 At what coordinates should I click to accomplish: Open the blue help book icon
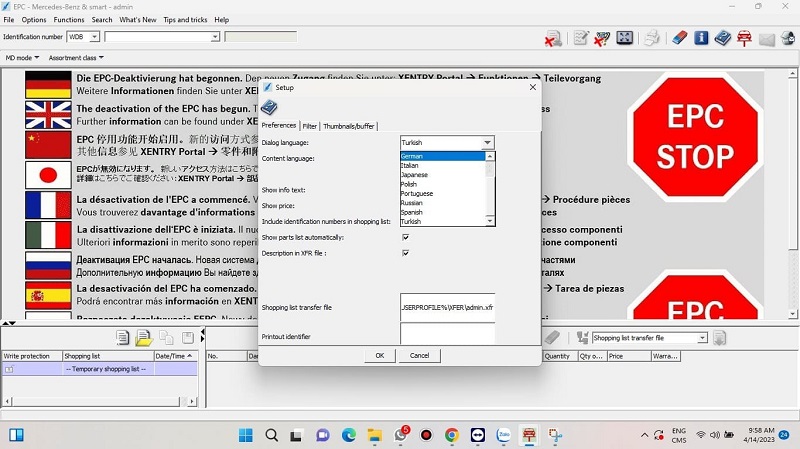[x=722, y=38]
